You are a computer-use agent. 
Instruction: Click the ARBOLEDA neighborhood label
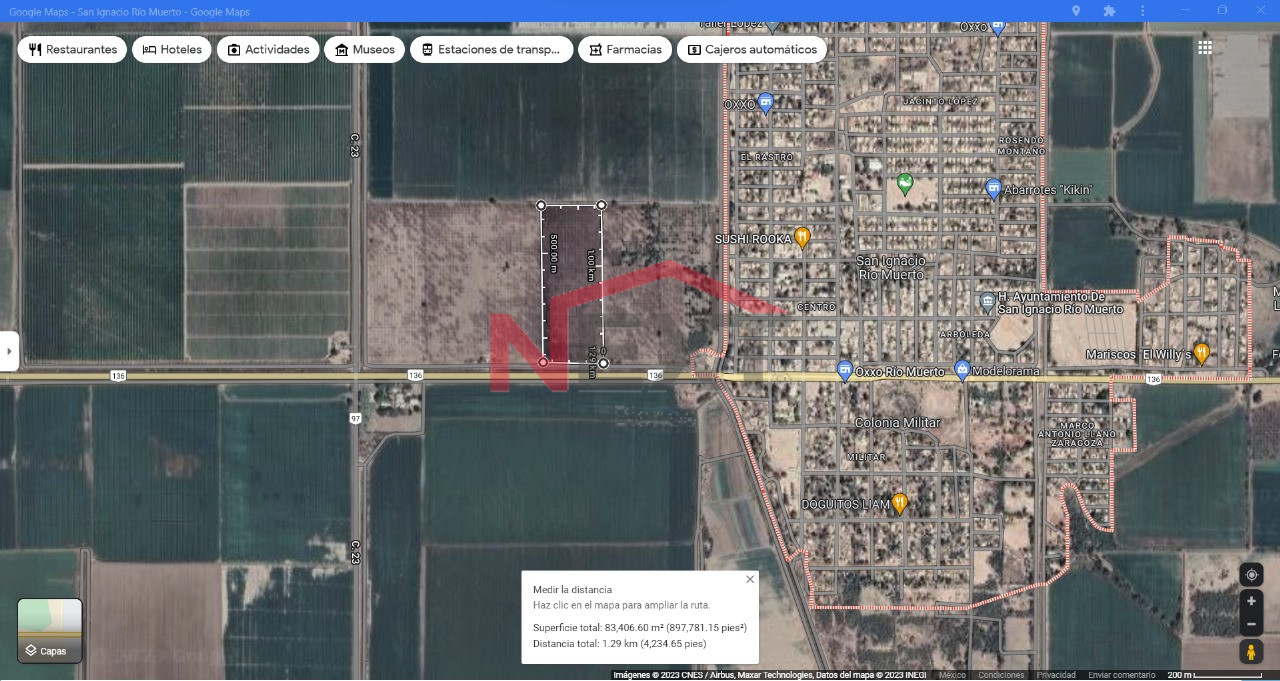tap(965, 334)
